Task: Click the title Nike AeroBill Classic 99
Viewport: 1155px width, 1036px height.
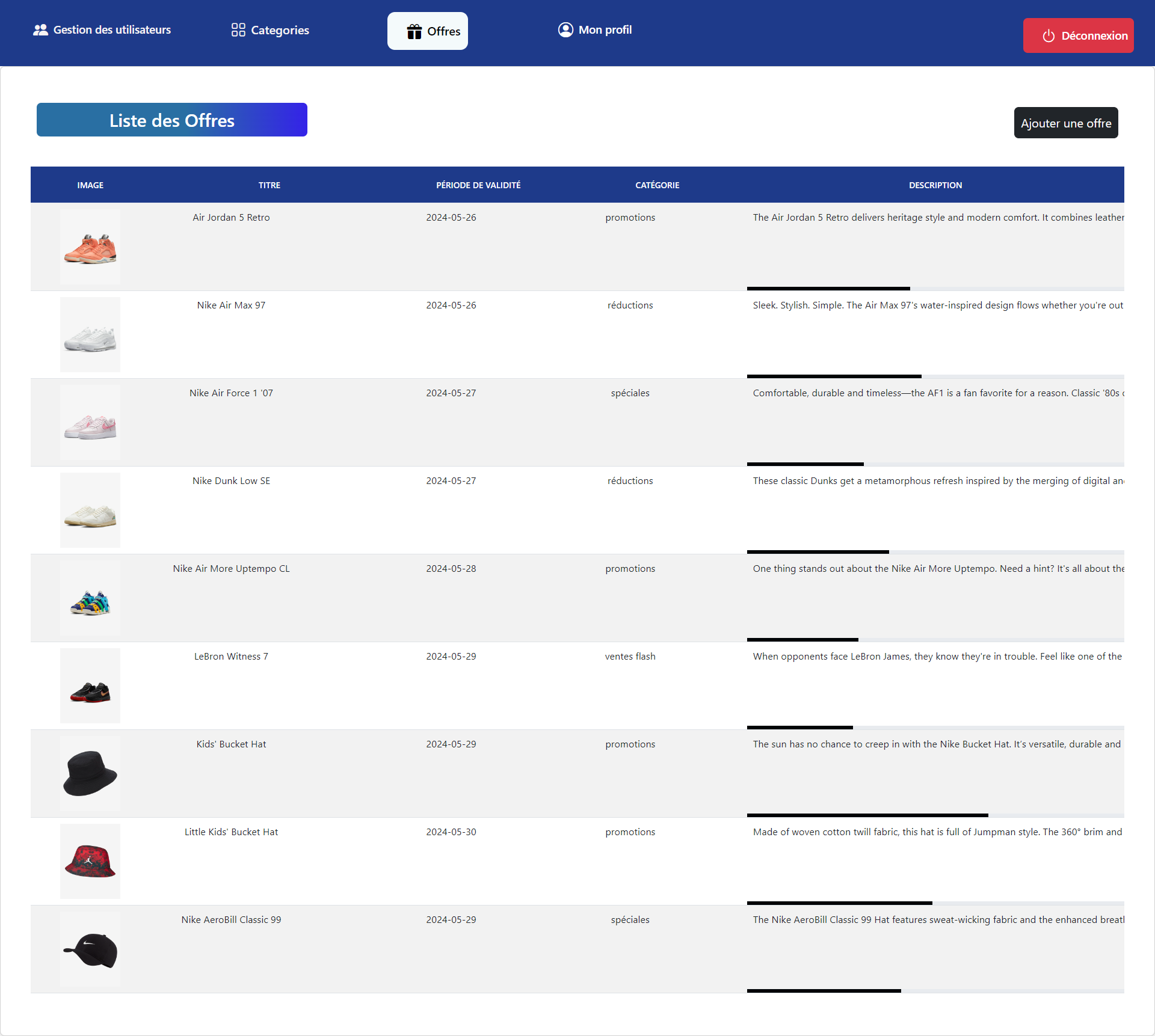Action: pyautogui.click(x=231, y=920)
